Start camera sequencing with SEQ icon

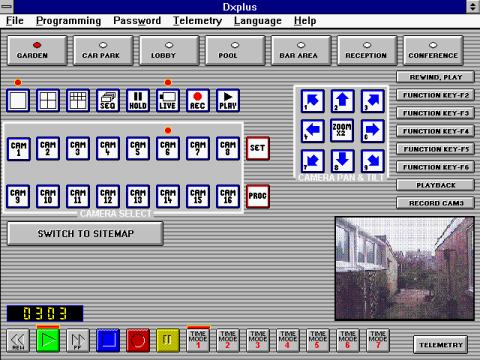[108, 100]
